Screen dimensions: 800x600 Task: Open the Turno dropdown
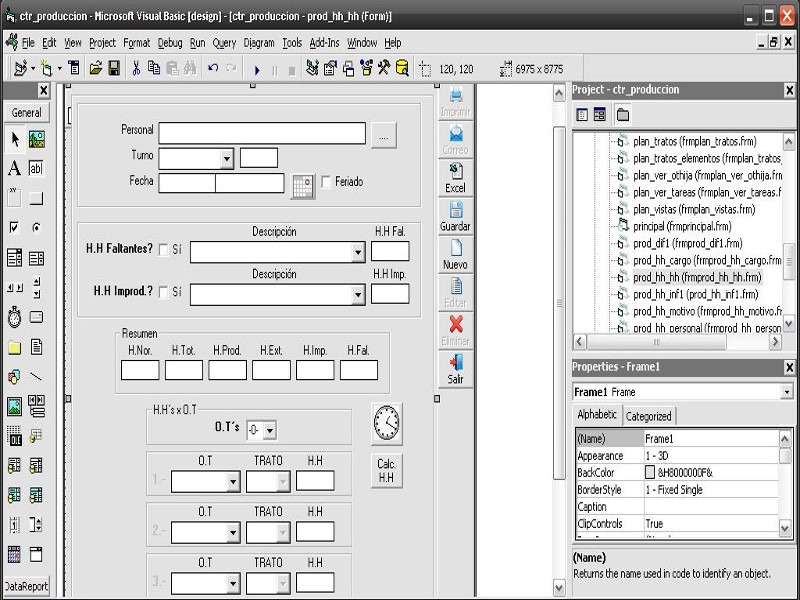click(227, 158)
